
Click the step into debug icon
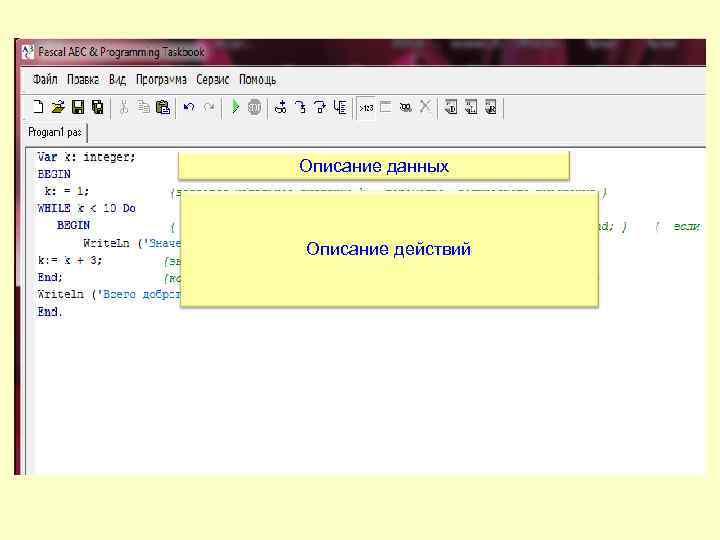point(301,107)
